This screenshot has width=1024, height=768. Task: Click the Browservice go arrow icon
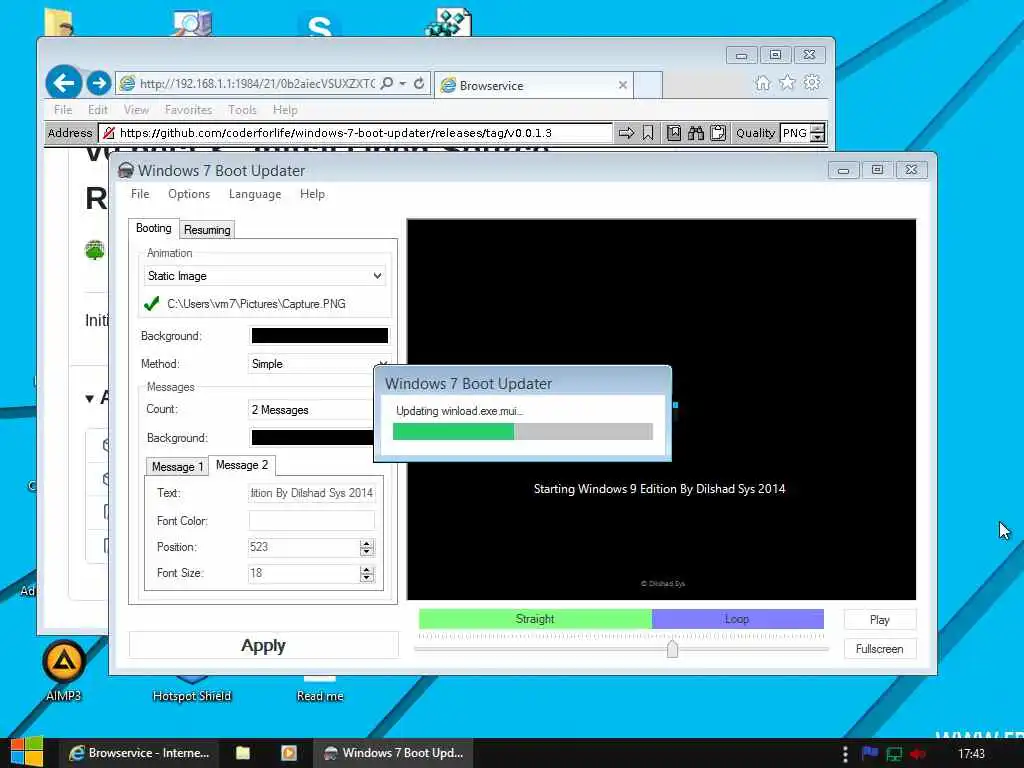(x=626, y=133)
